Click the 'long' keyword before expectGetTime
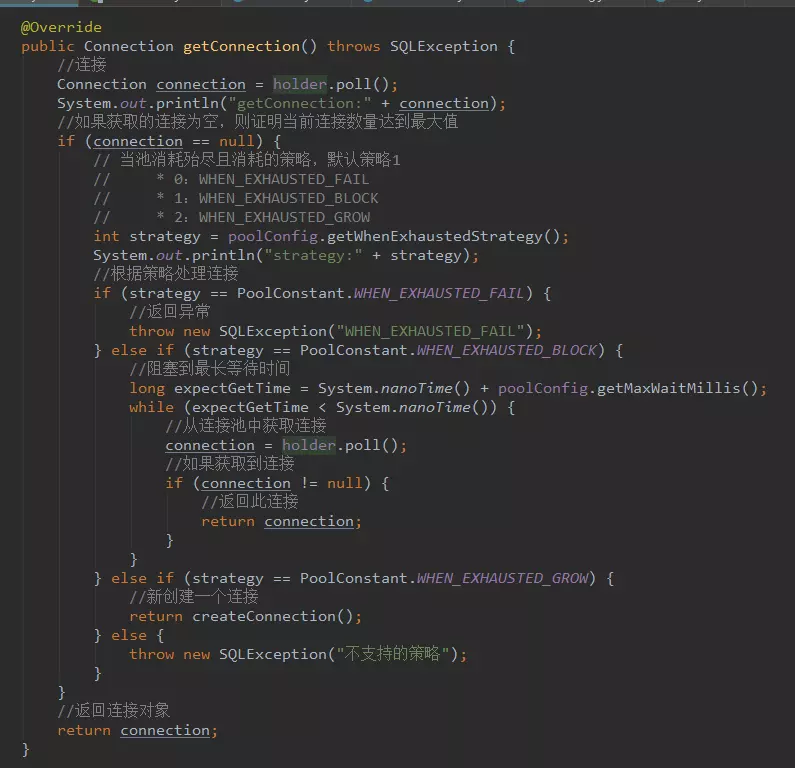 147,388
